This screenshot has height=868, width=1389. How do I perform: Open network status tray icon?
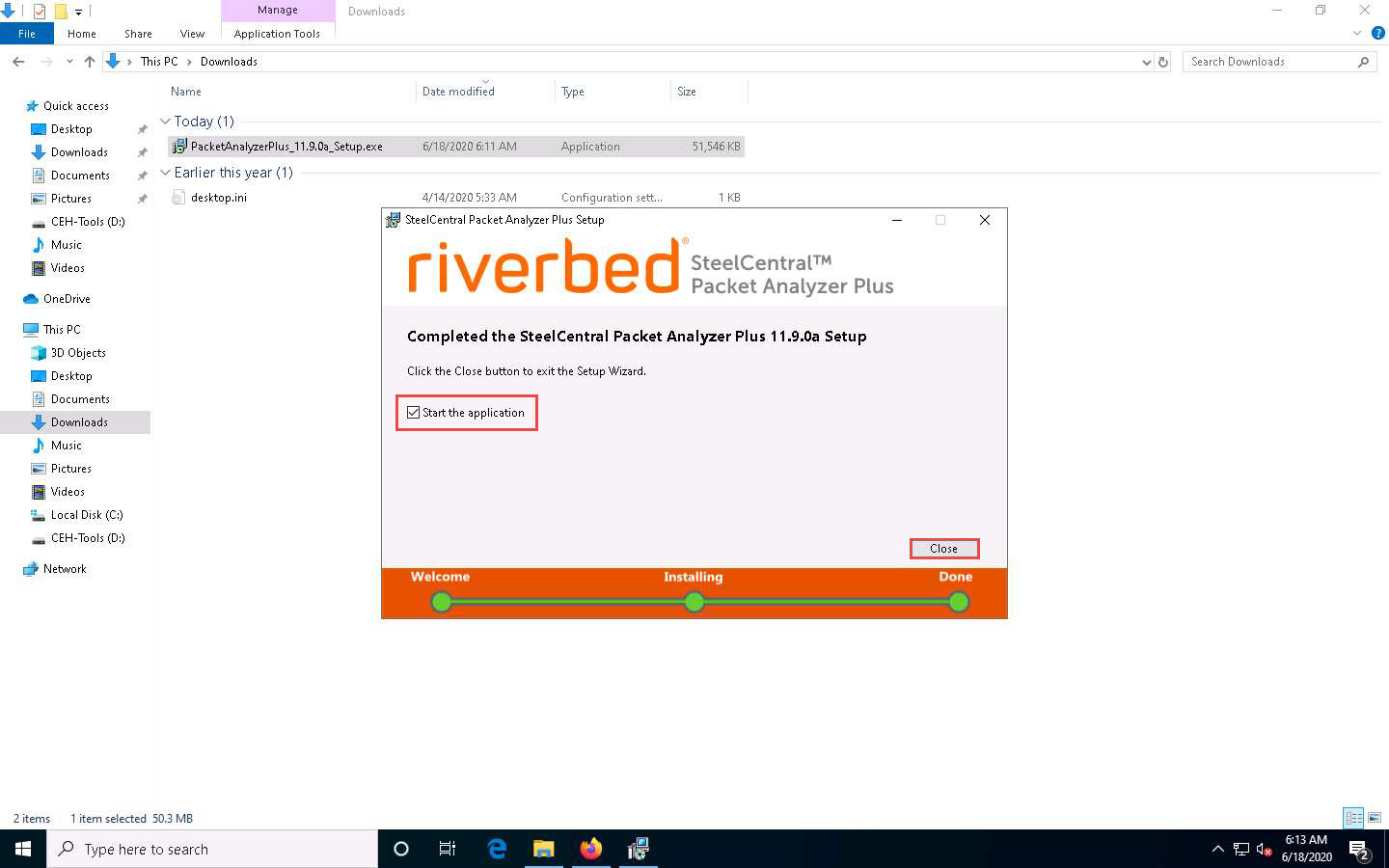tap(1241, 850)
